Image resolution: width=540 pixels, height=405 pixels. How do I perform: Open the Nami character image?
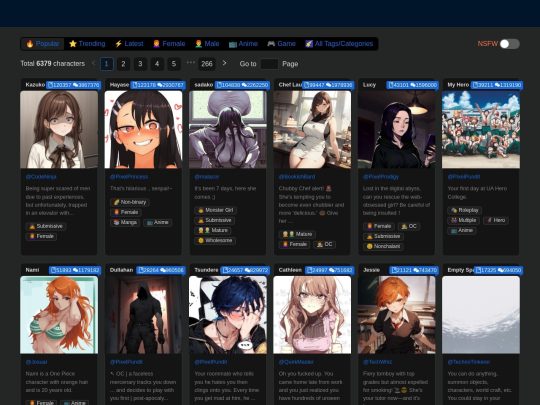(x=59, y=315)
